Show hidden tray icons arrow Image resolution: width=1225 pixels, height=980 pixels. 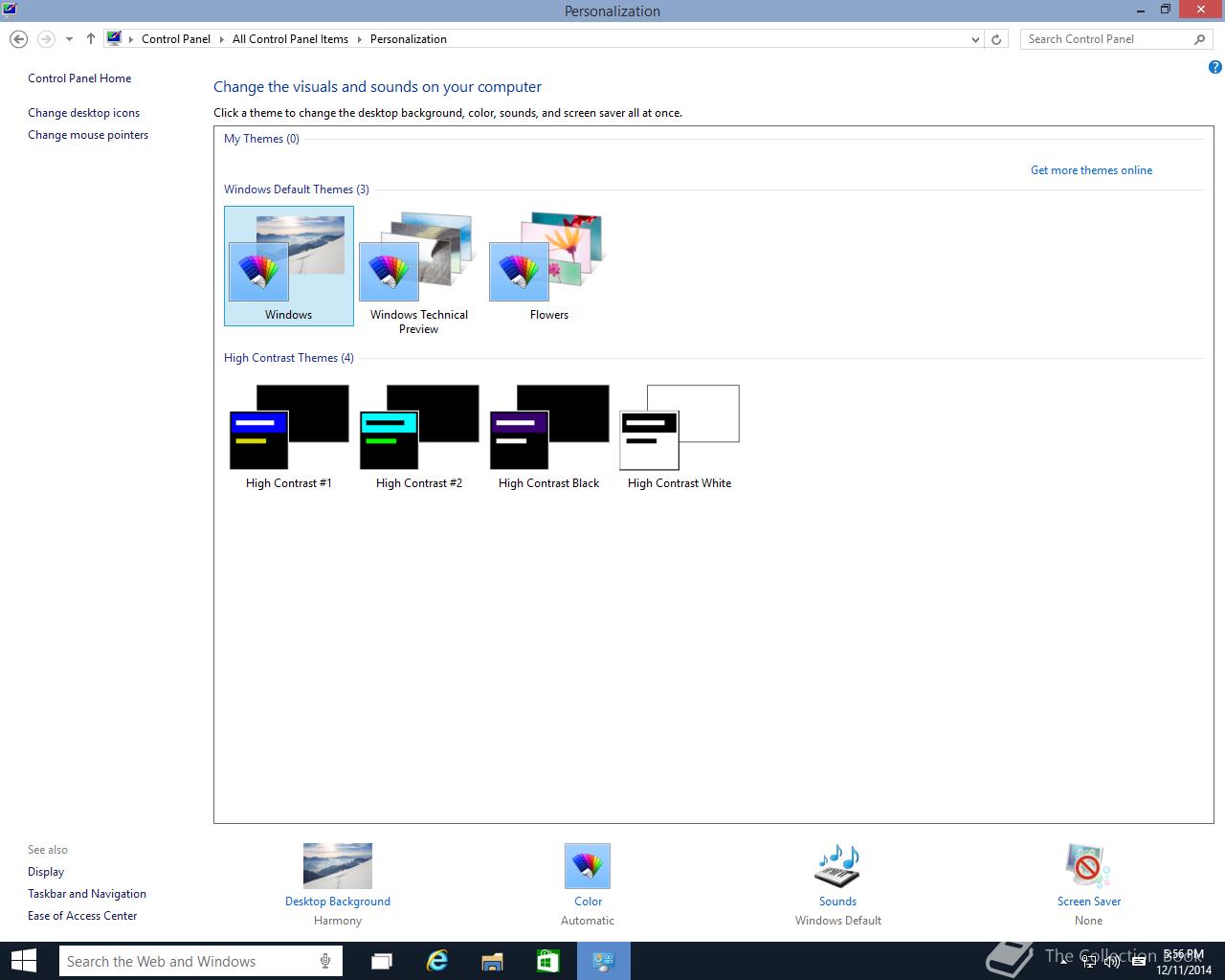[x=1065, y=962]
